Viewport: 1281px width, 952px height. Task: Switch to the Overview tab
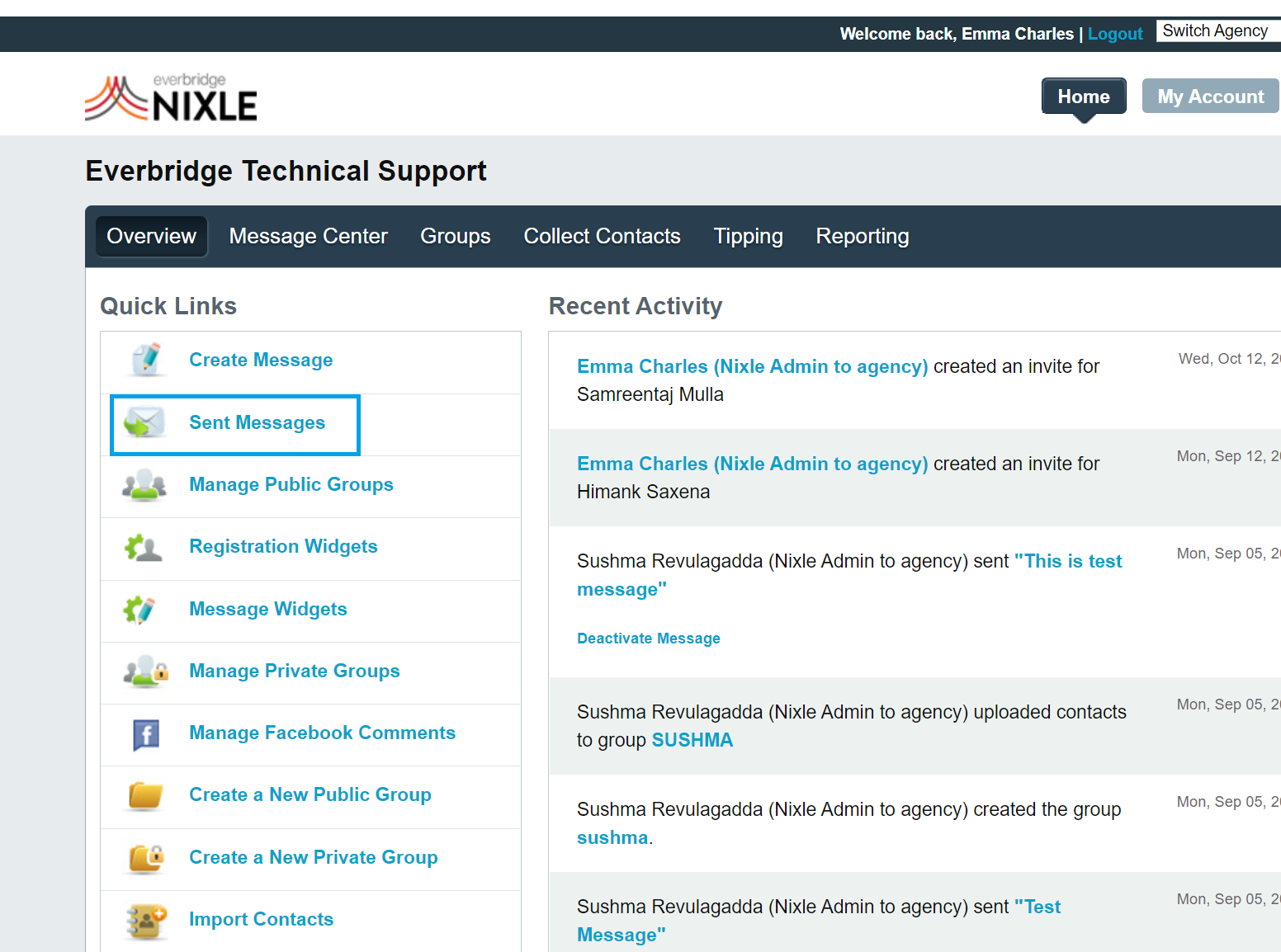[x=152, y=237]
